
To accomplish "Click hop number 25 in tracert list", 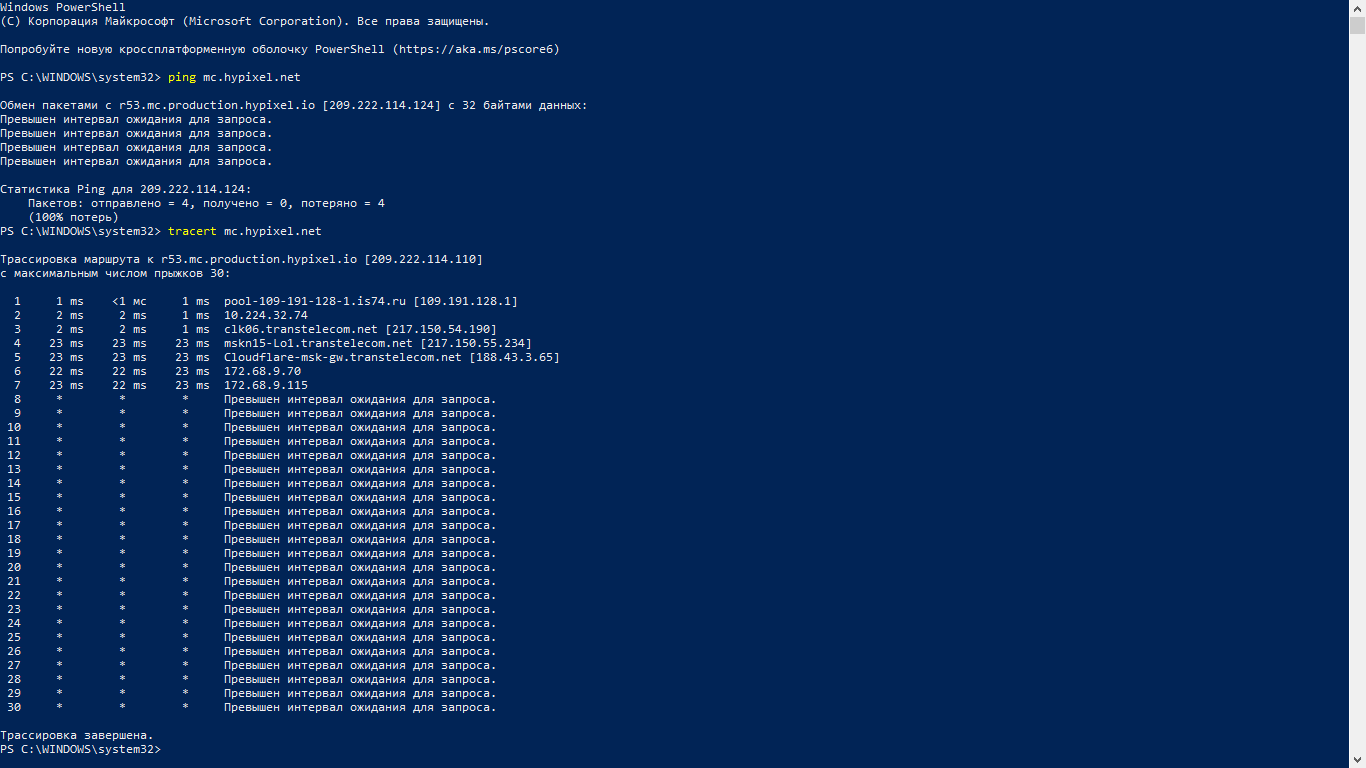I will pyautogui.click(x=14, y=637).
